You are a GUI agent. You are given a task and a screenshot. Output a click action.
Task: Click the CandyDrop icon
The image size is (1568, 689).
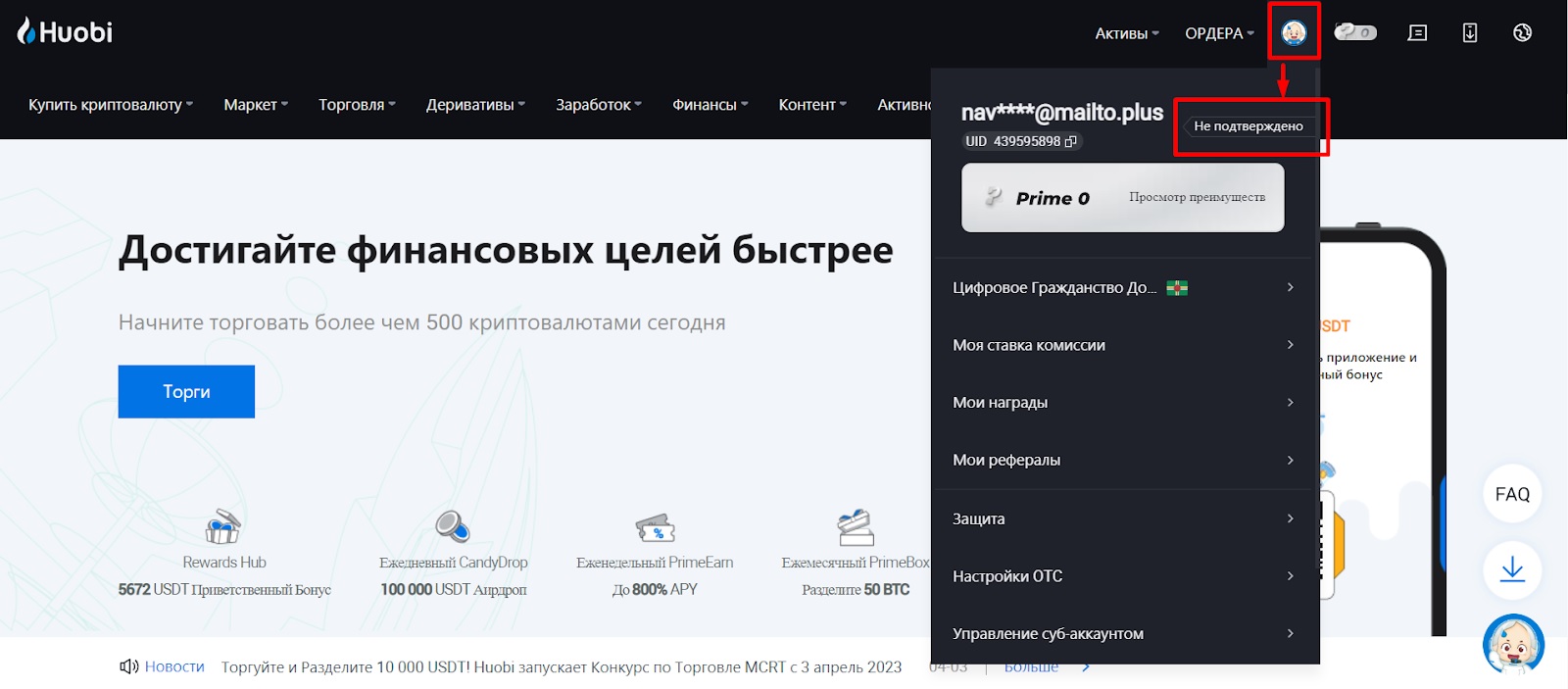(x=453, y=526)
